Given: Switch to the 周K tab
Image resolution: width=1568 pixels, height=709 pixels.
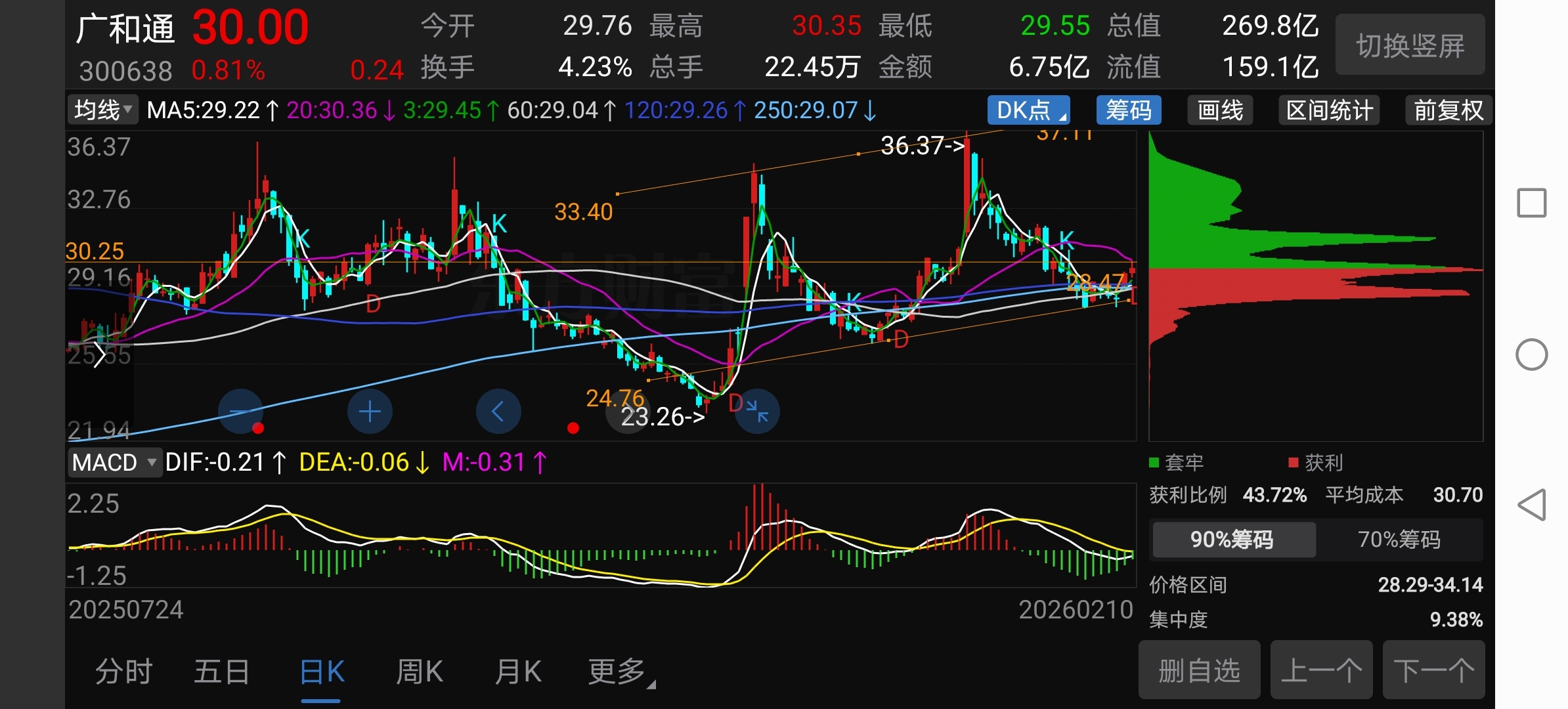Looking at the screenshot, I should tap(419, 672).
